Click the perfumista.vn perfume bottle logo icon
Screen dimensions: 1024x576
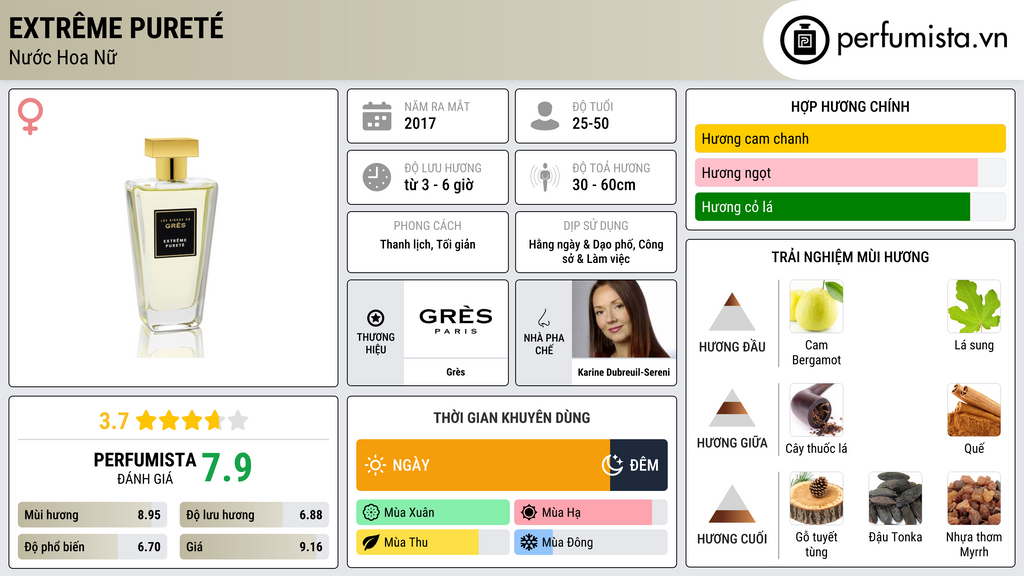804,40
